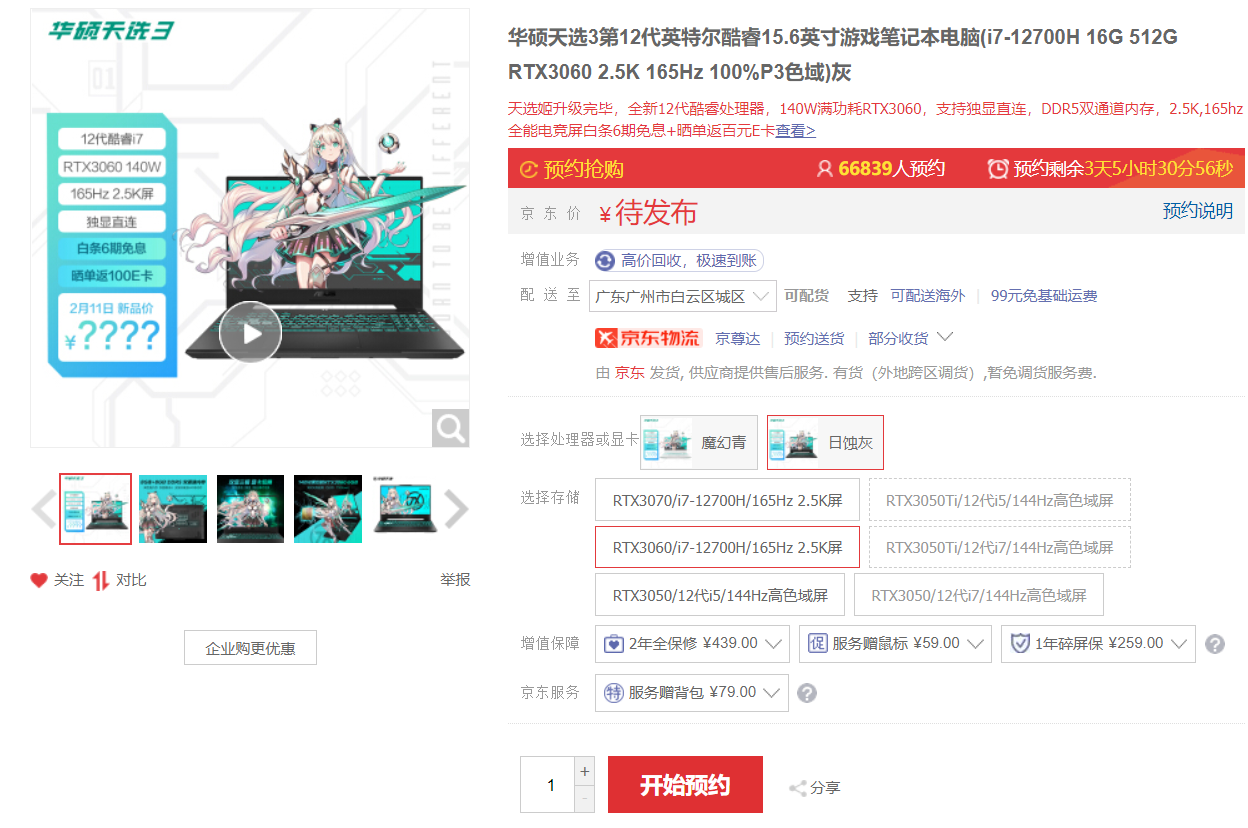The image size is (1248, 828).
Task: Click the 分享 share icon
Action: 798,788
